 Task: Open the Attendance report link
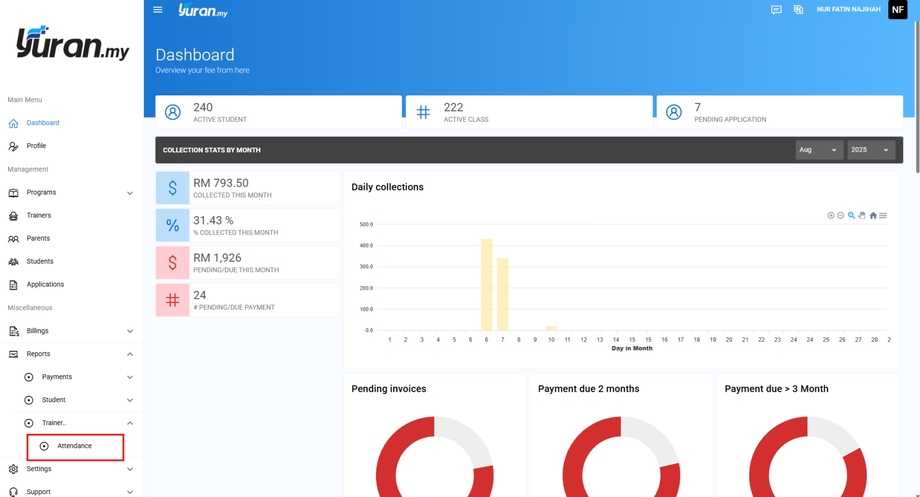tap(75, 447)
